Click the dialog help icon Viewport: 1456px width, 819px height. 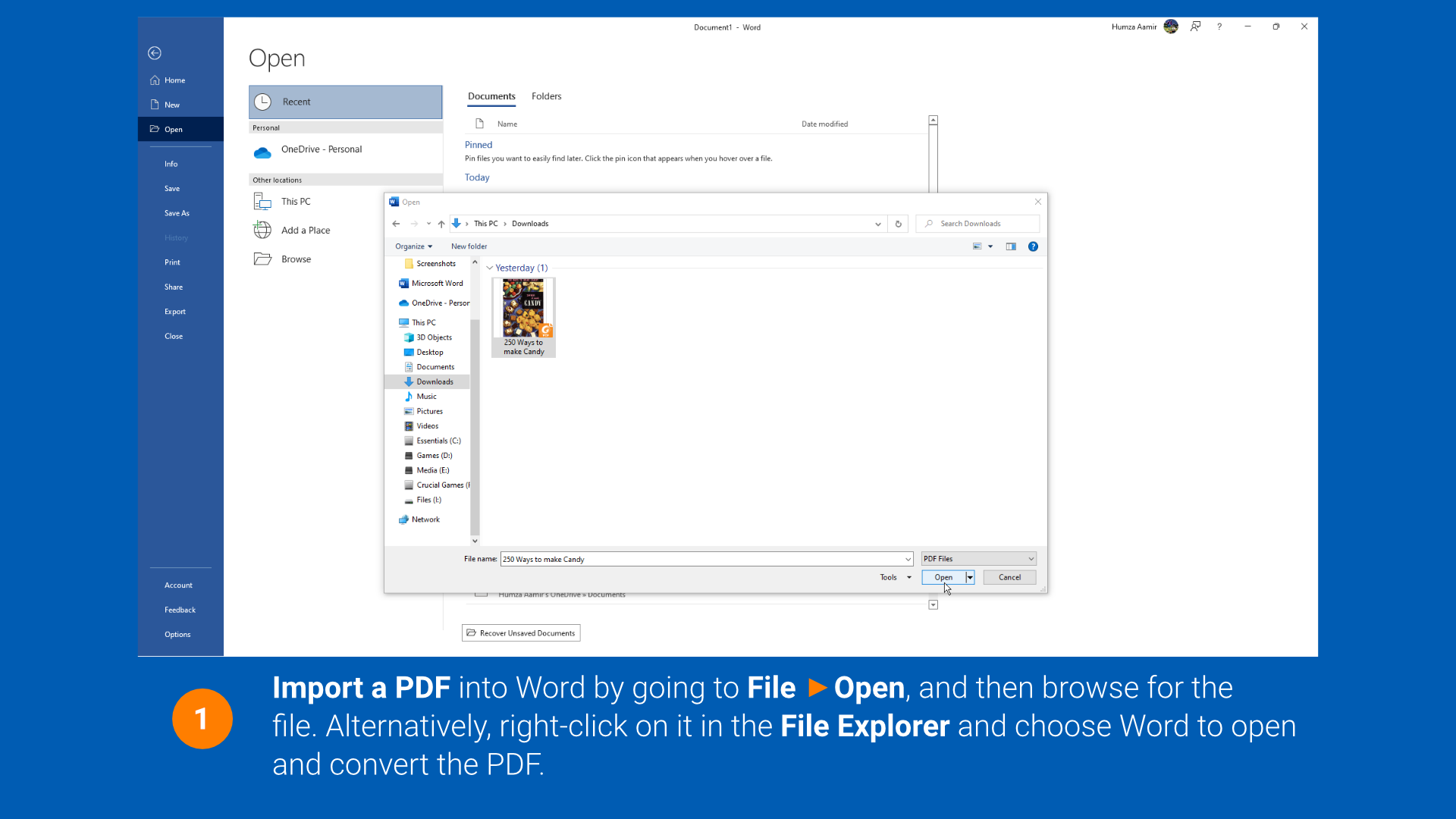(x=1033, y=246)
